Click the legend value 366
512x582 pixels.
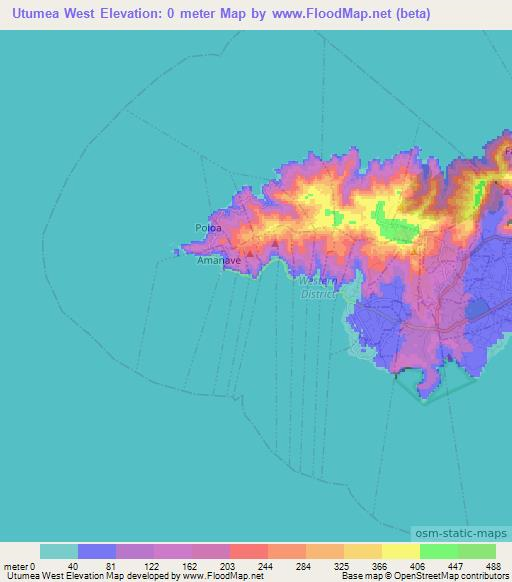tap(379, 567)
